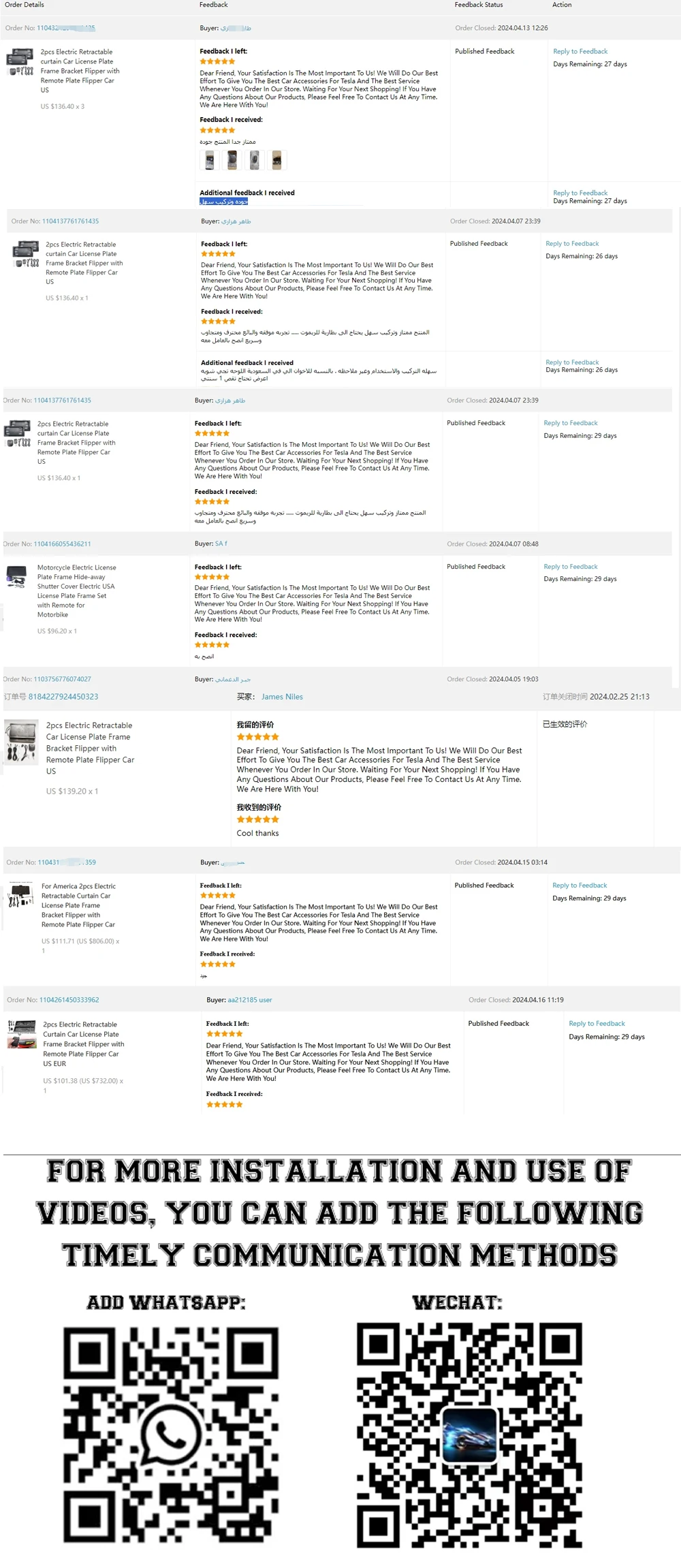Click the WhatsApp QR code
681x1568 pixels.
(x=171, y=1436)
